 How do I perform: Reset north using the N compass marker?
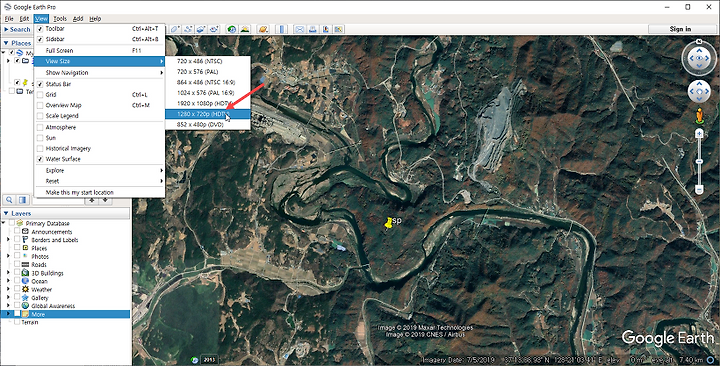click(x=699, y=42)
